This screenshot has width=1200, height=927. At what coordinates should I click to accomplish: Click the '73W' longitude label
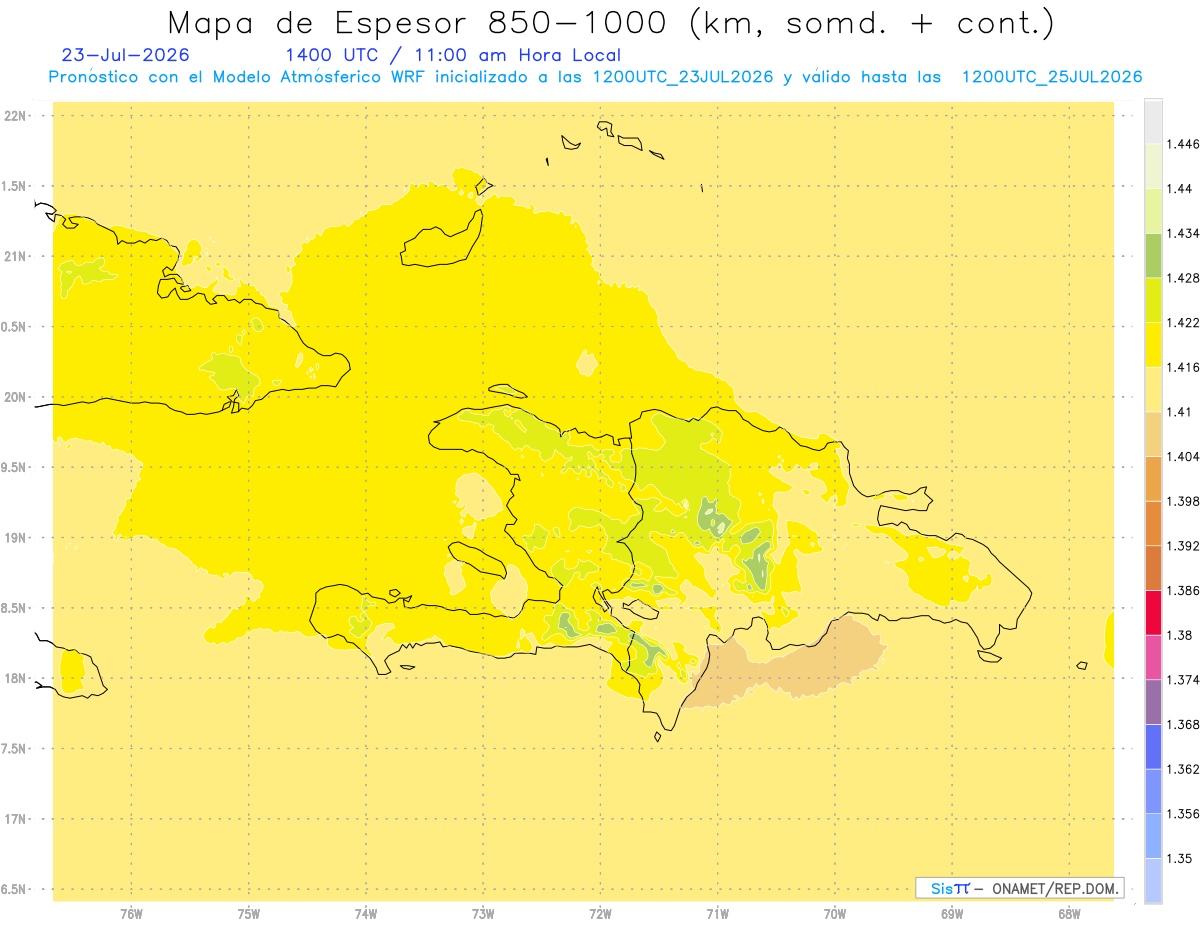click(x=483, y=914)
